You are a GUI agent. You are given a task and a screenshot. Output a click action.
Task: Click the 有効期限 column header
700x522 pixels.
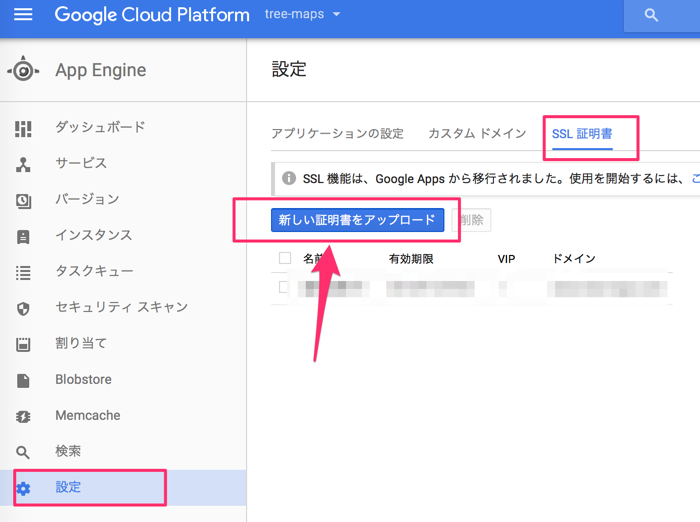pos(411,259)
